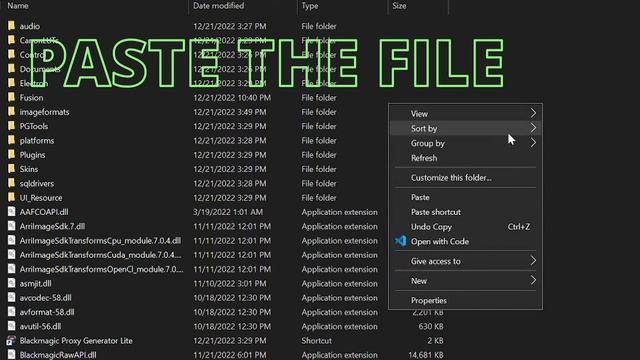Screen dimensions: 640x360
Task: Click the 12/21/2022 10:40 PM date cell
Action: coord(232,98)
